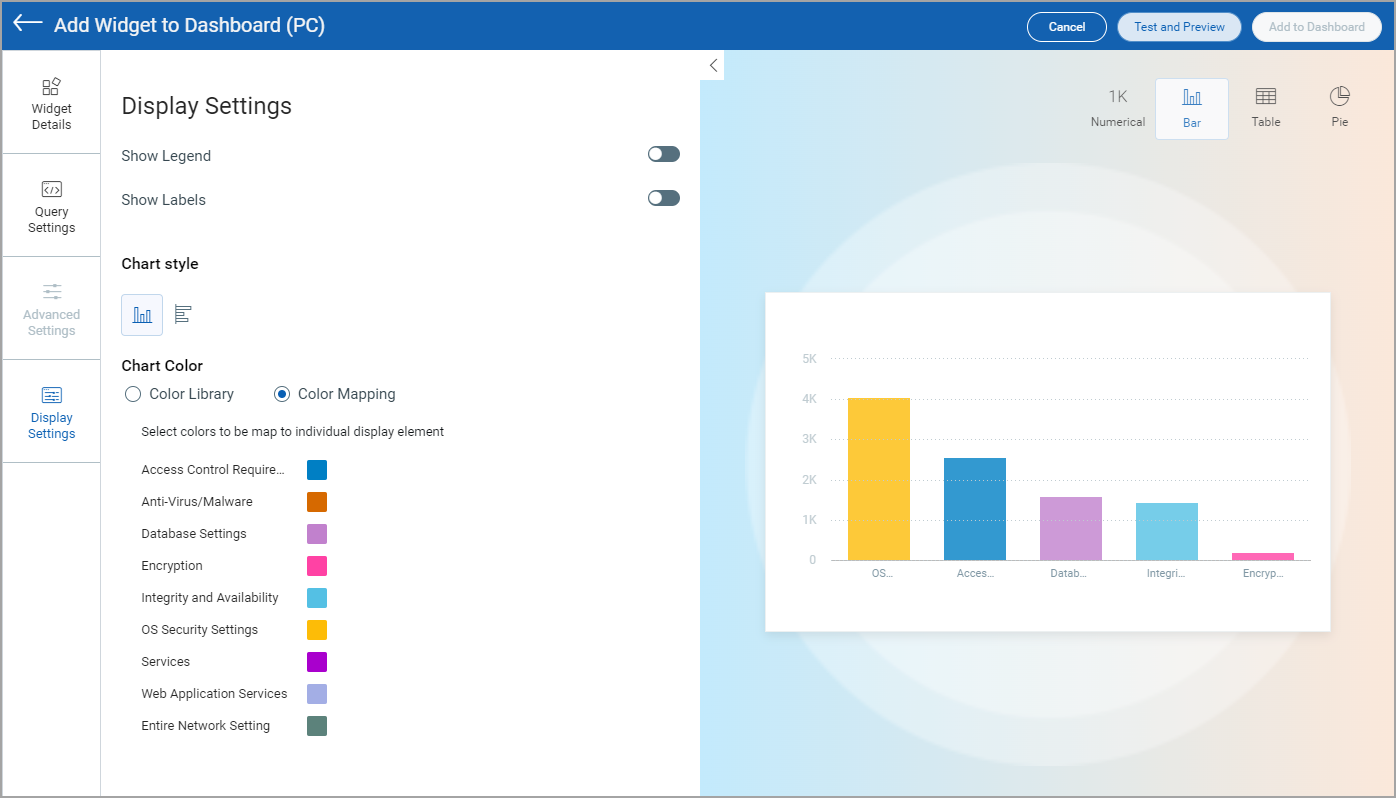Cancel adding the widget
This screenshot has width=1396, height=798.
coord(1067,27)
